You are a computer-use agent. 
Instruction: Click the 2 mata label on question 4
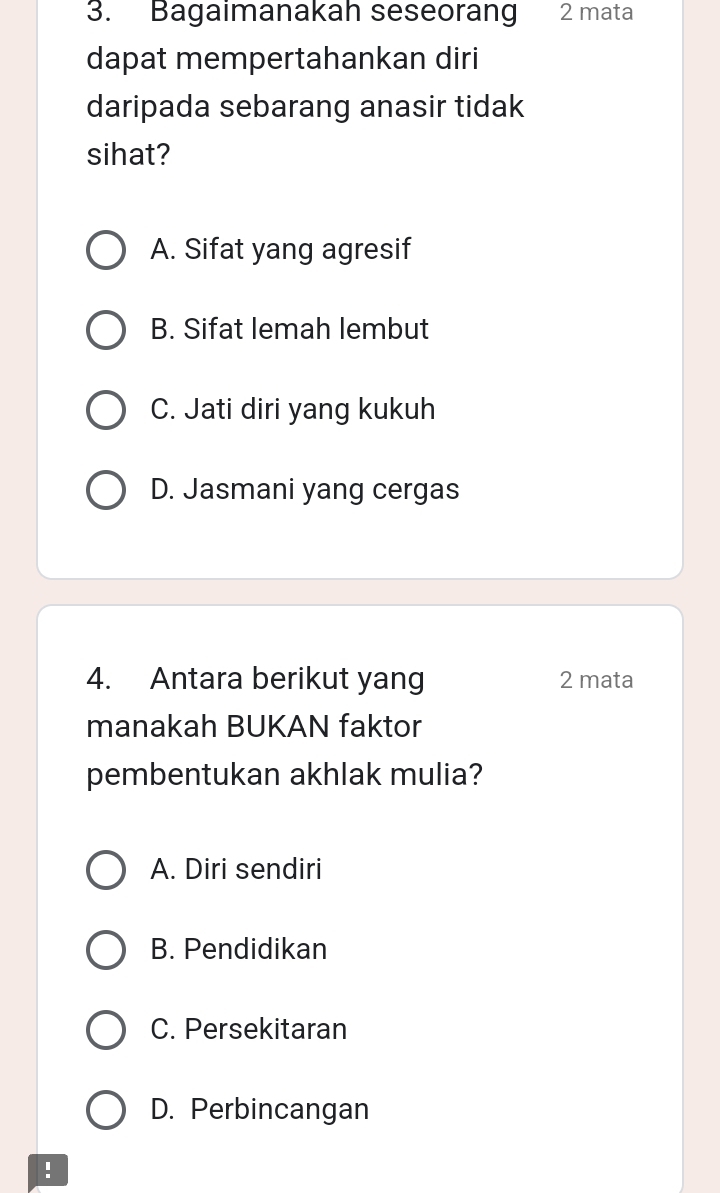click(596, 679)
